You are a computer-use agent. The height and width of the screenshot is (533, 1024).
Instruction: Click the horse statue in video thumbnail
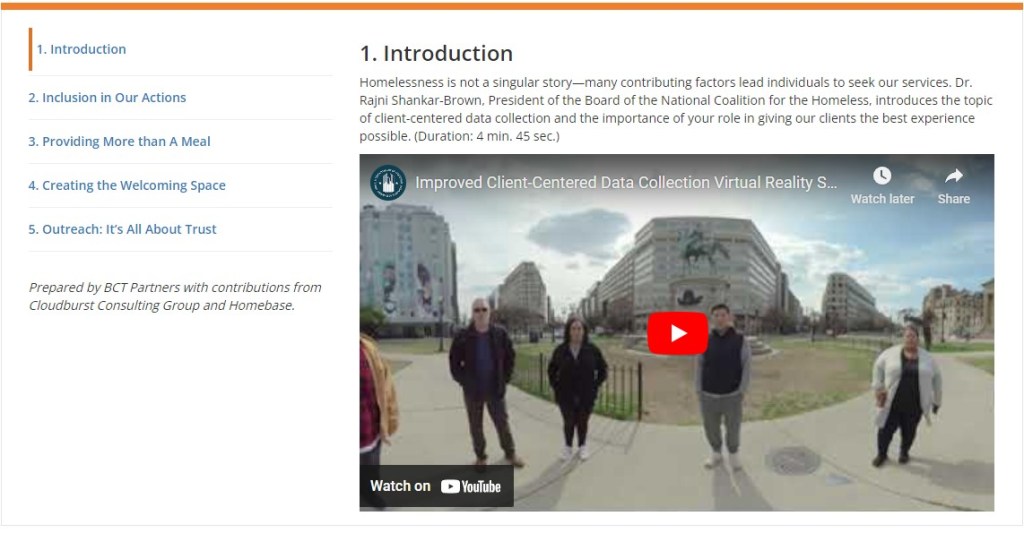(x=704, y=248)
